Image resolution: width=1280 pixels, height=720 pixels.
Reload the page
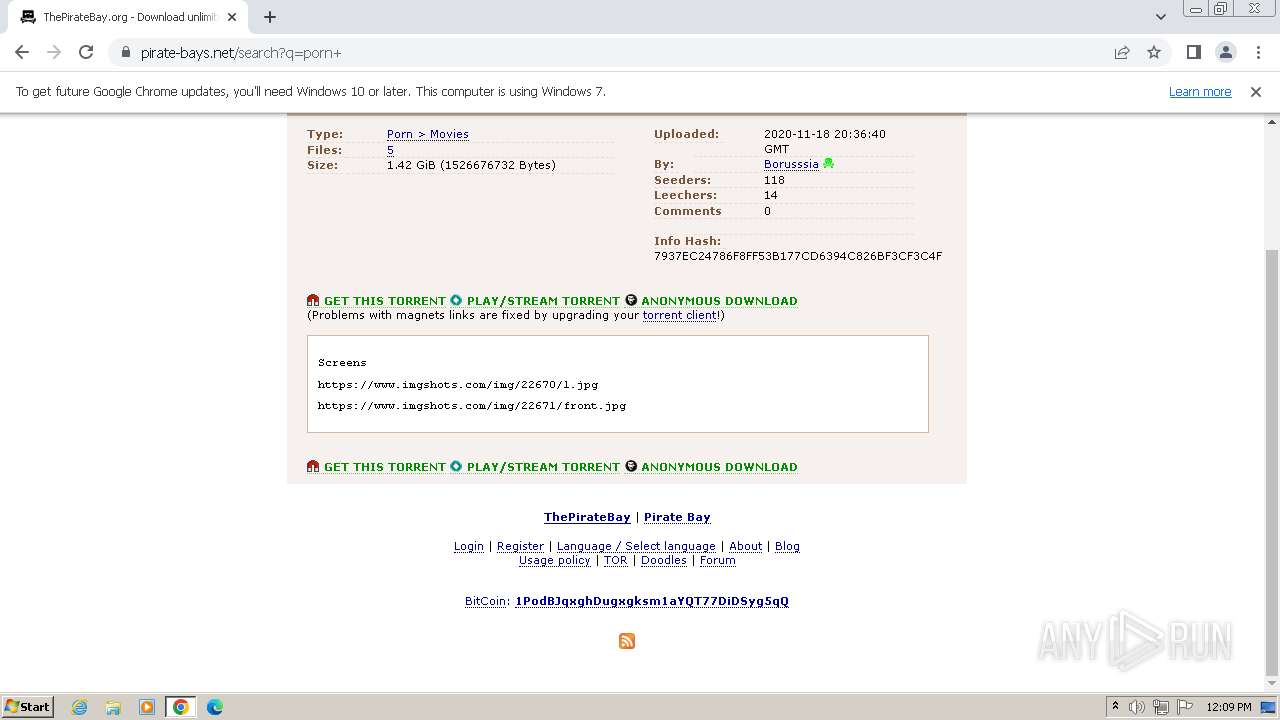[x=86, y=52]
